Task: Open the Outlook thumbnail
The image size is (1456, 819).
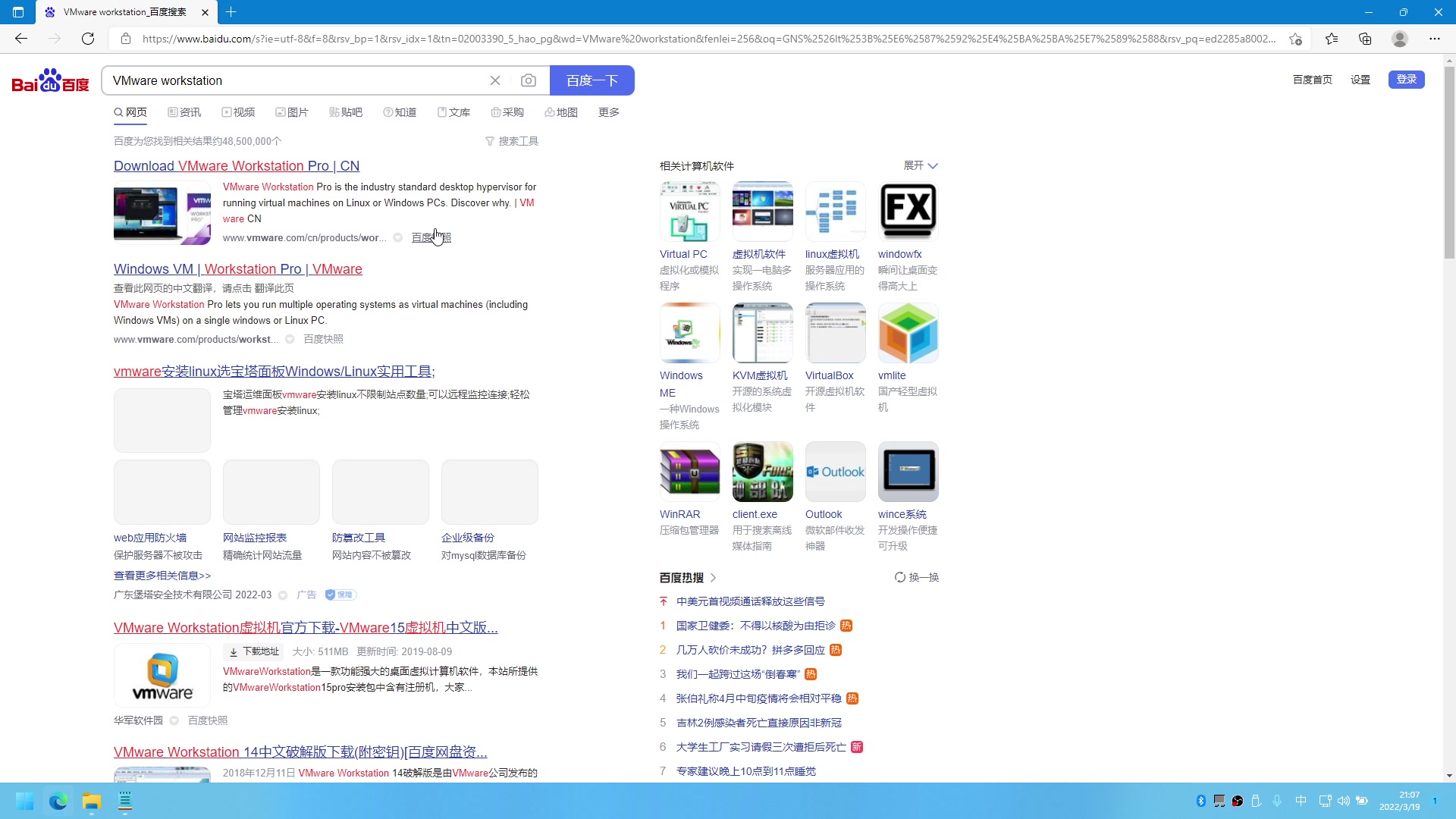Action: coord(836,472)
